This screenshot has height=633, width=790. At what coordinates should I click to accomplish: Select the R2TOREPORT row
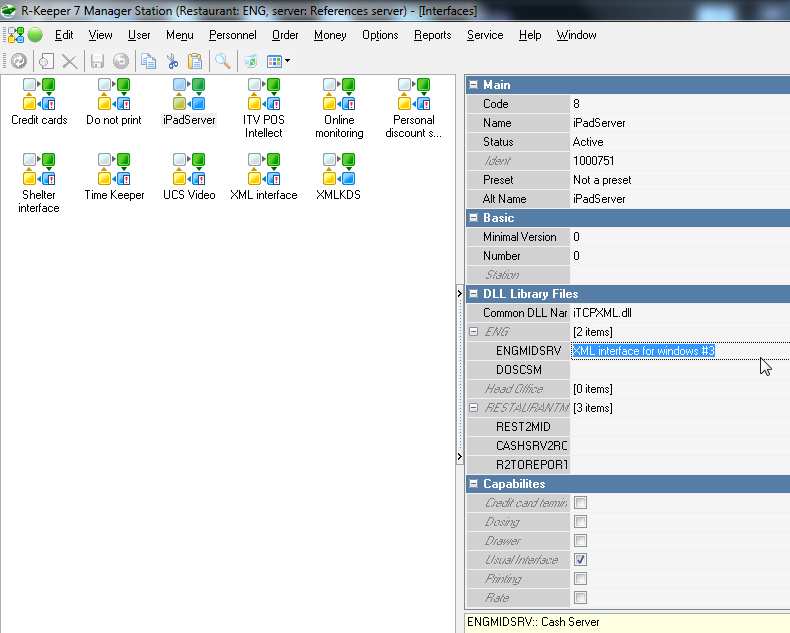tap(628, 464)
